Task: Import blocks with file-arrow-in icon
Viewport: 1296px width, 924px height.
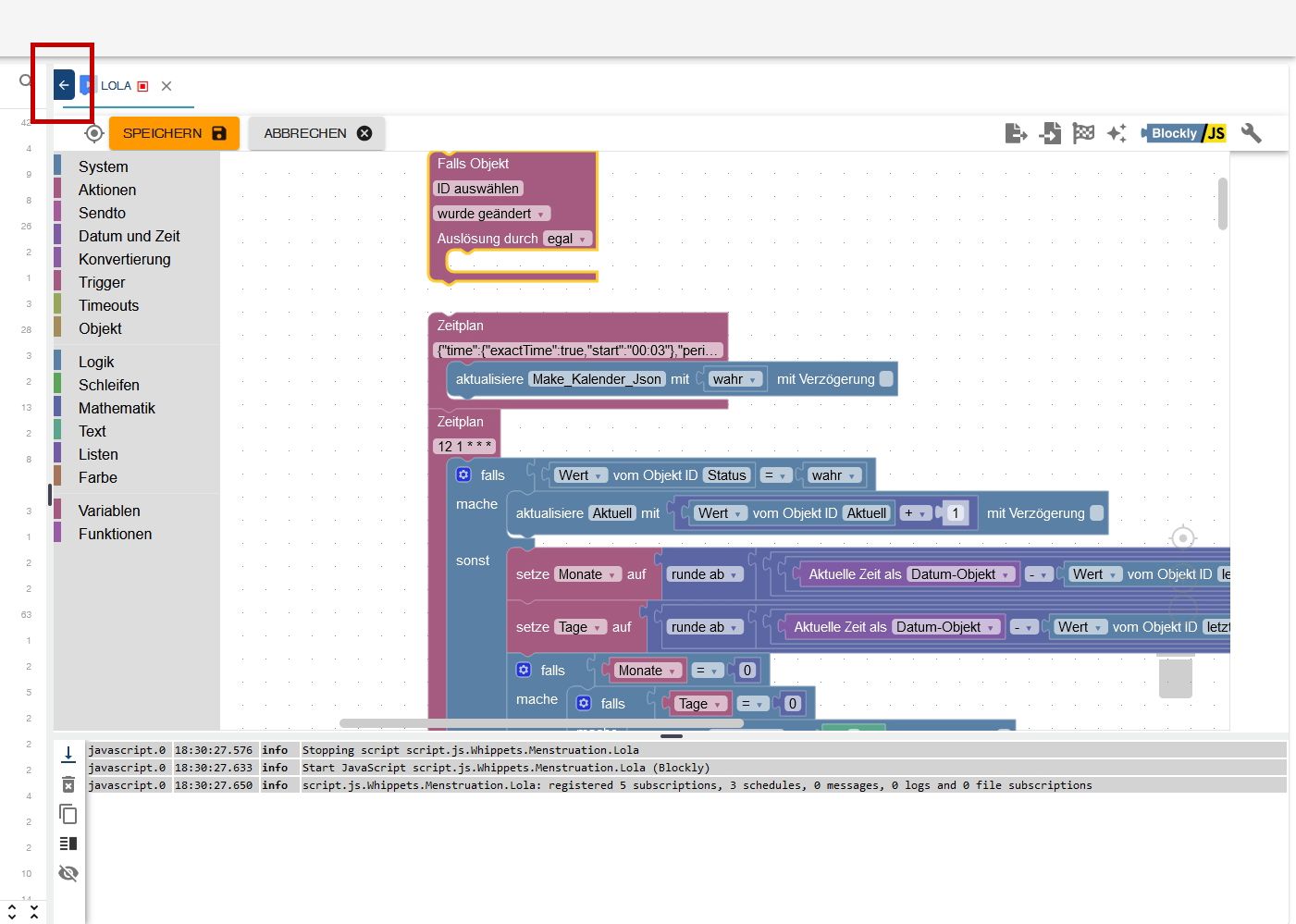Action: point(1050,133)
